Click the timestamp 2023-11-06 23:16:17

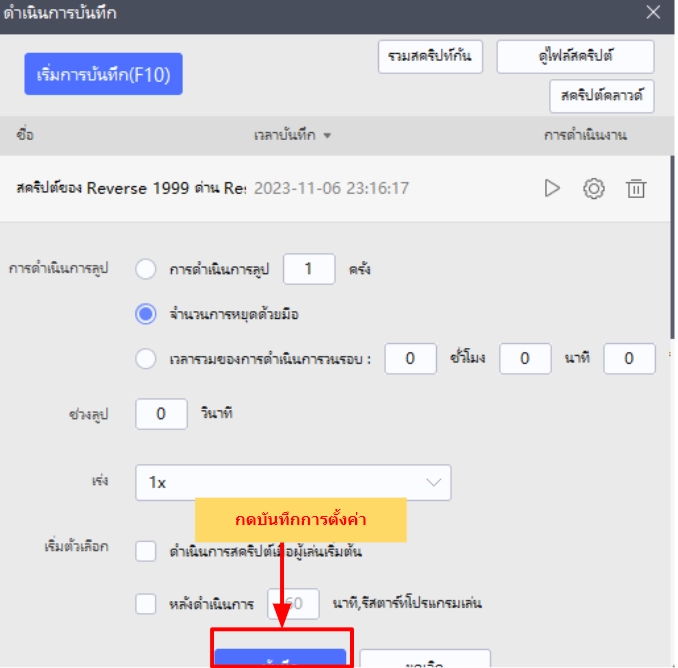click(331, 189)
